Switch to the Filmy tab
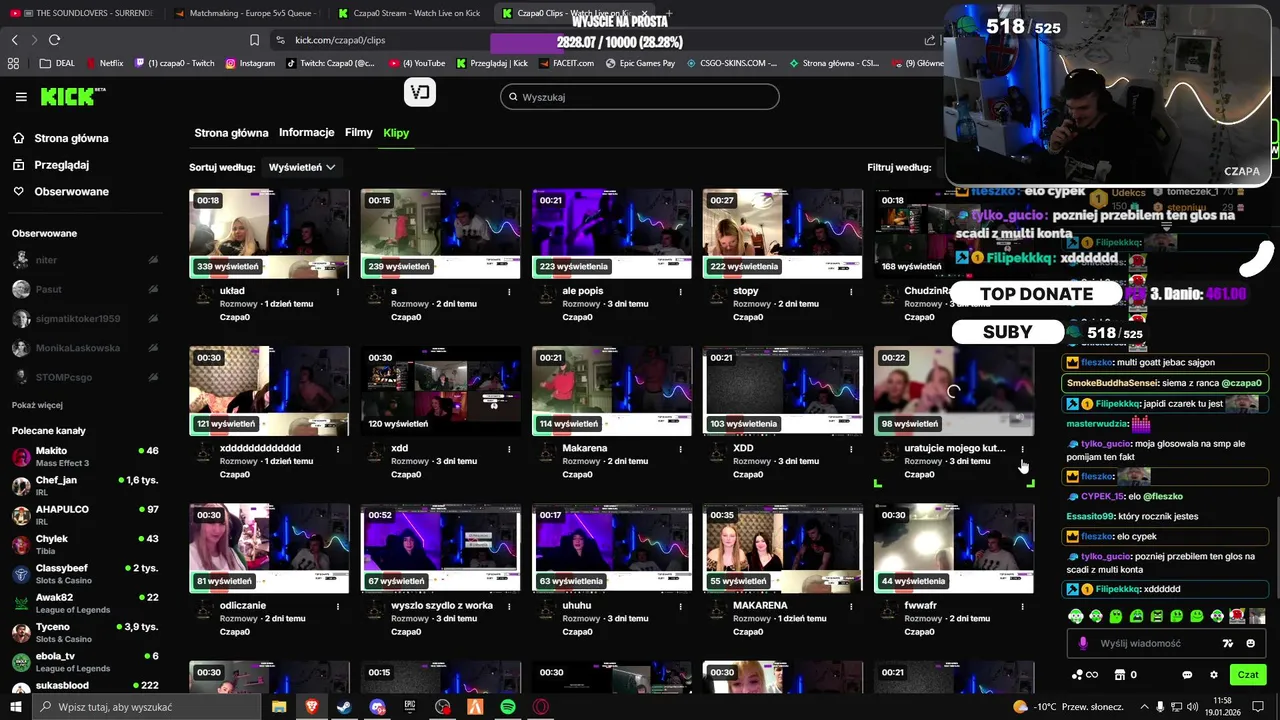Viewport: 1280px width, 720px height. tap(359, 133)
